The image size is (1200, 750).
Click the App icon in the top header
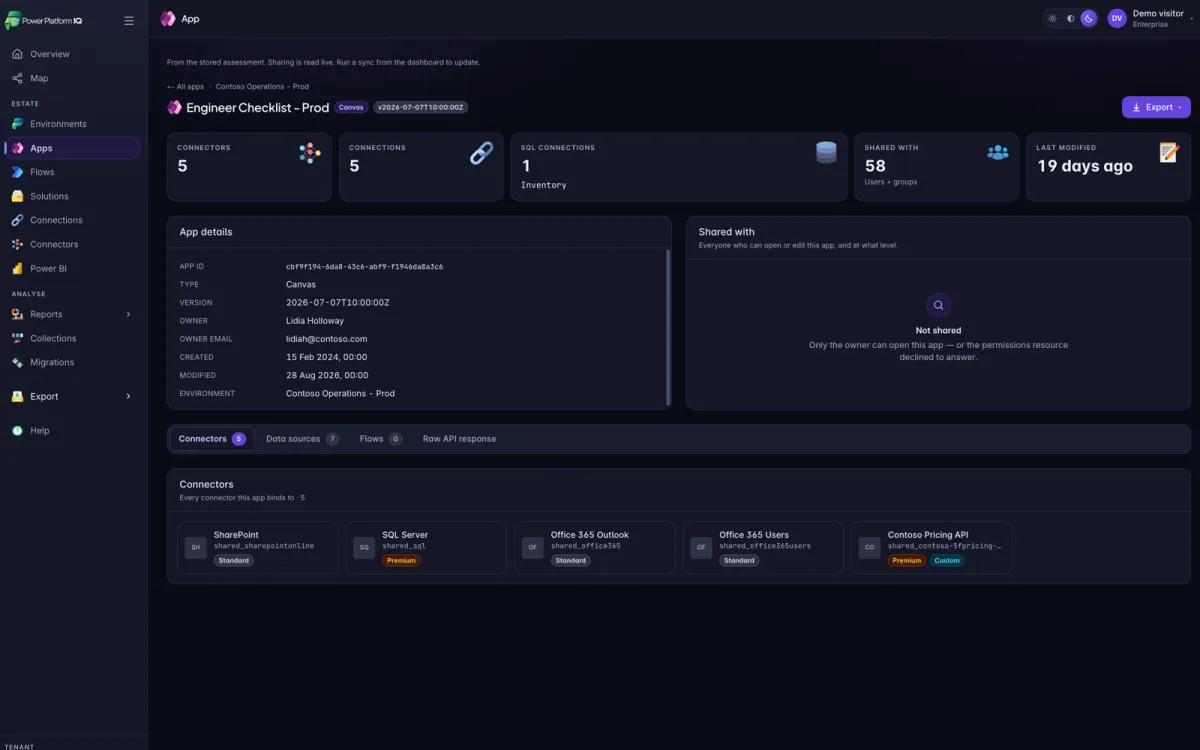[x=168, y=18]
